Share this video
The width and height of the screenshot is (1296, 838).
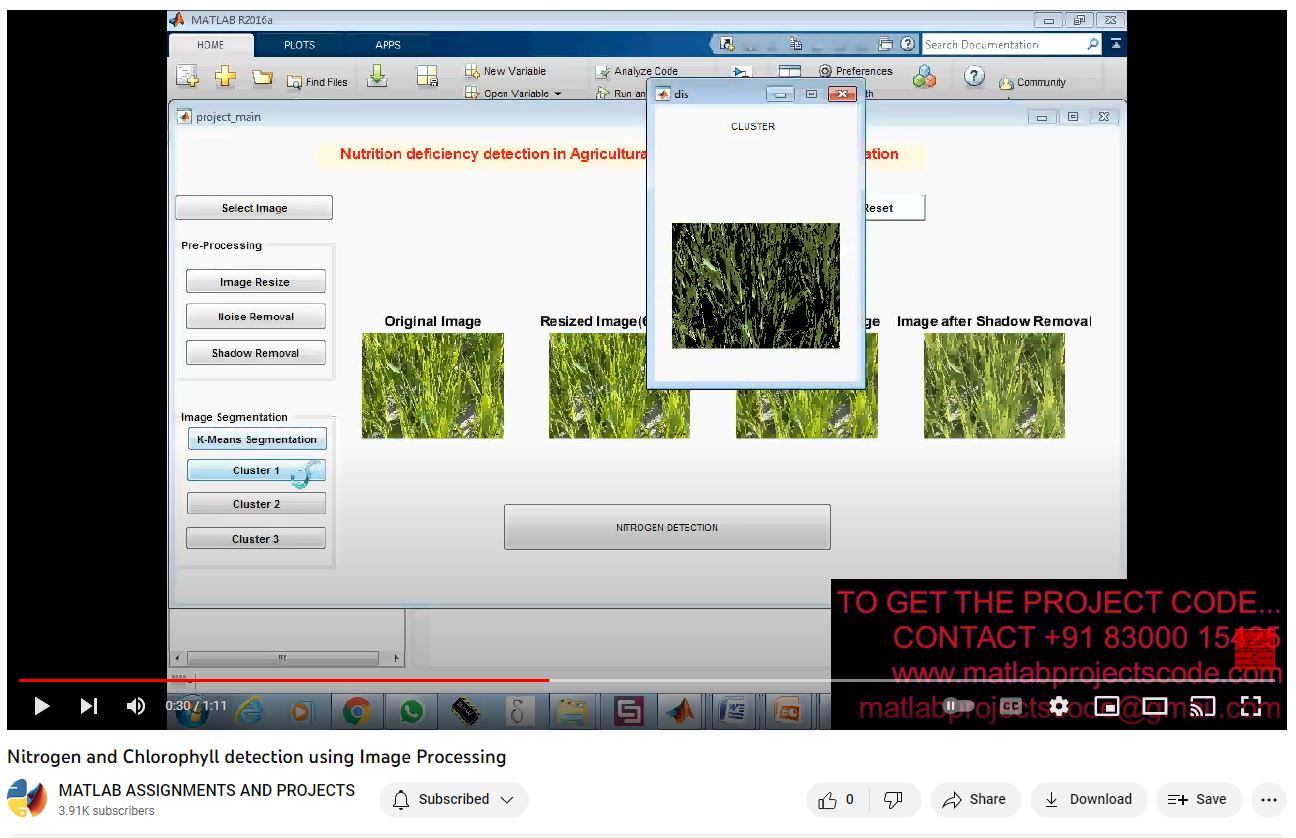[x=975, y=799]
